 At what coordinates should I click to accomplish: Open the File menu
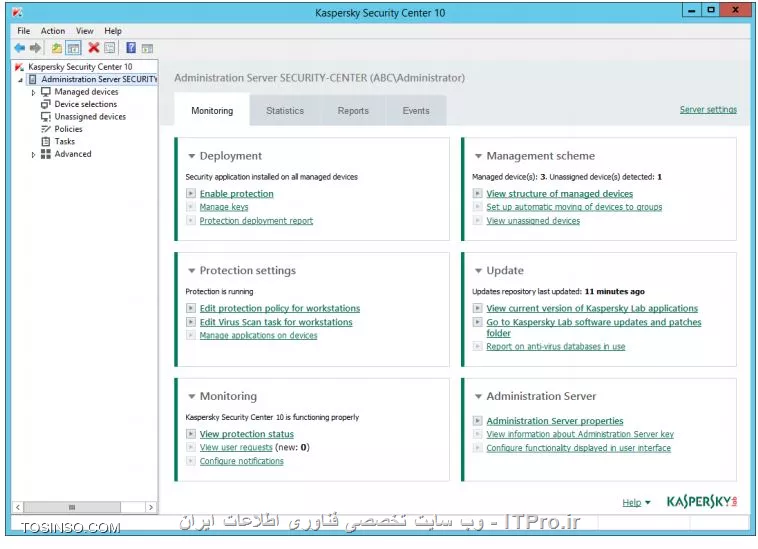coord(24,31)
